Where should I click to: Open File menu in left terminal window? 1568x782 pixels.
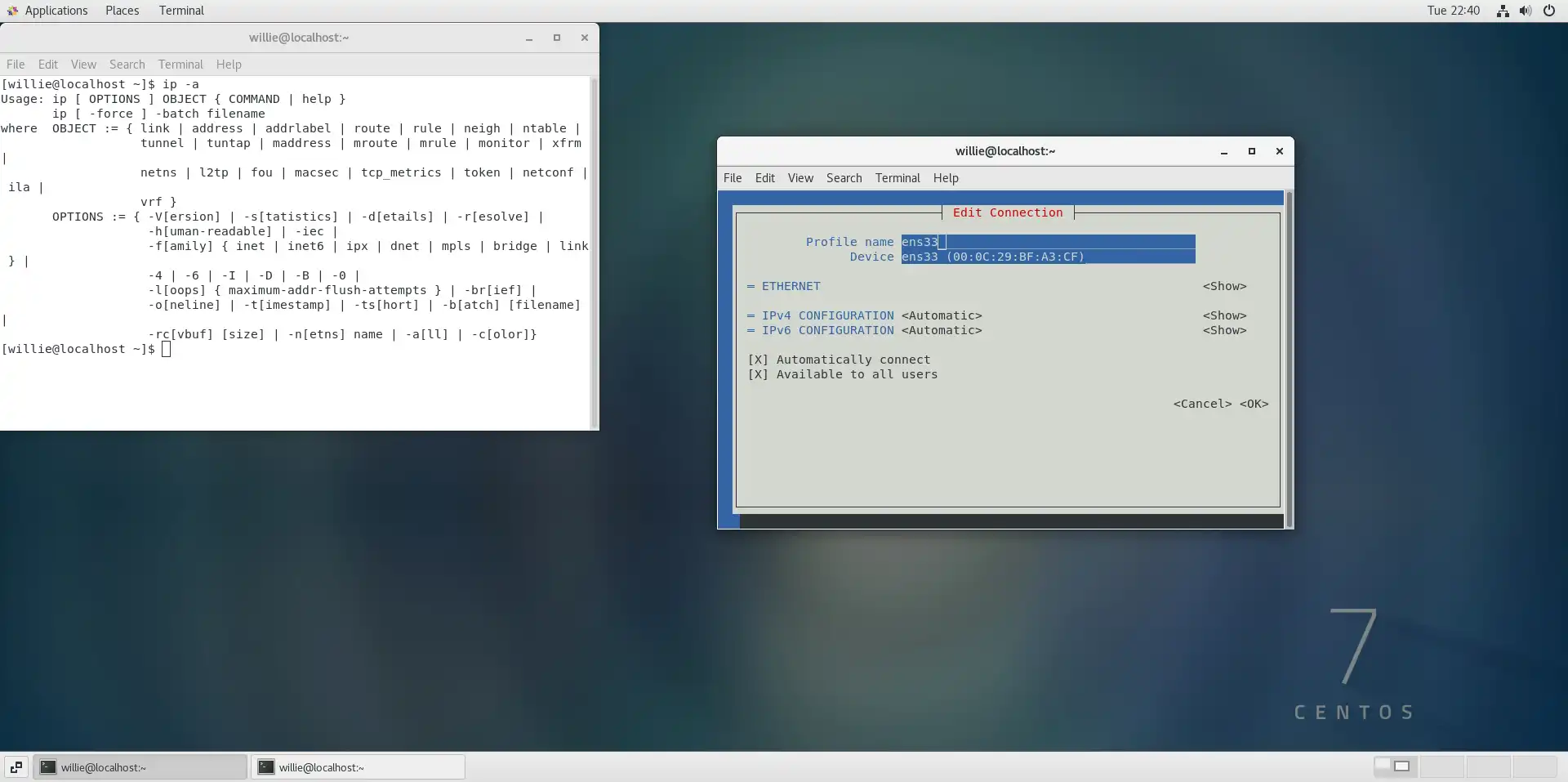(16, 65)
